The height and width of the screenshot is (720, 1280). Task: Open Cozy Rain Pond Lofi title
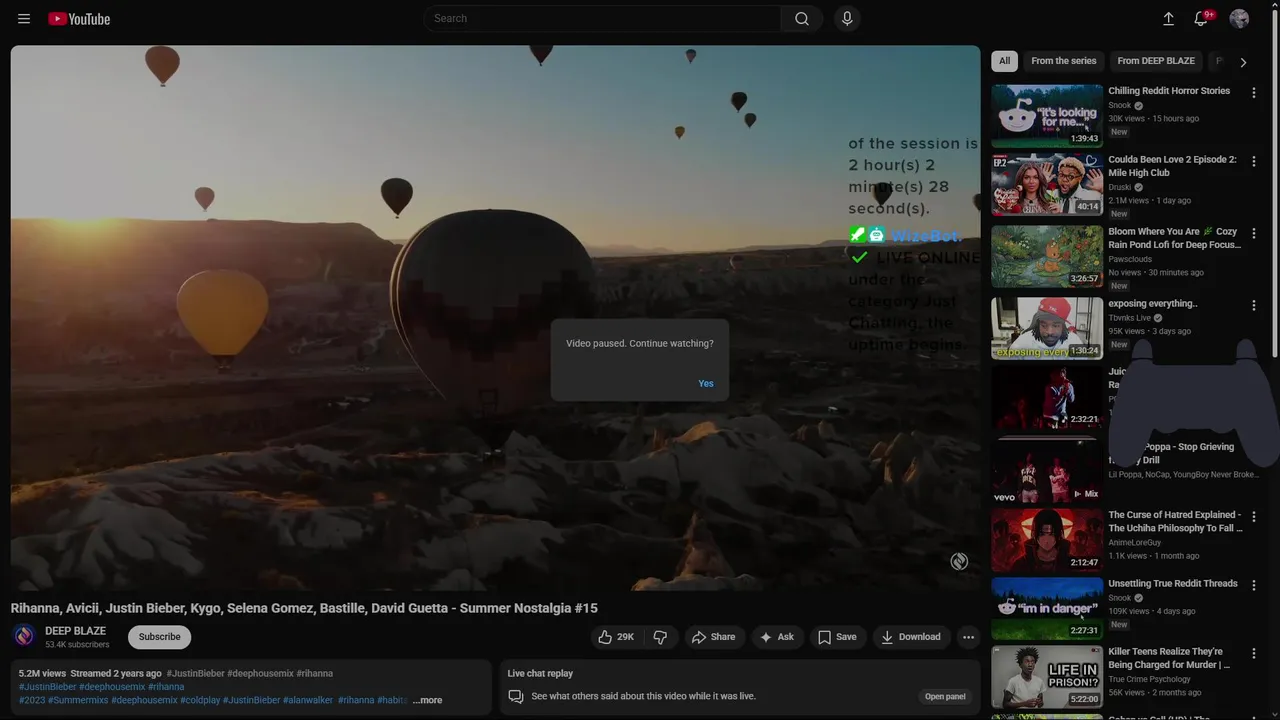point(1174,238)
